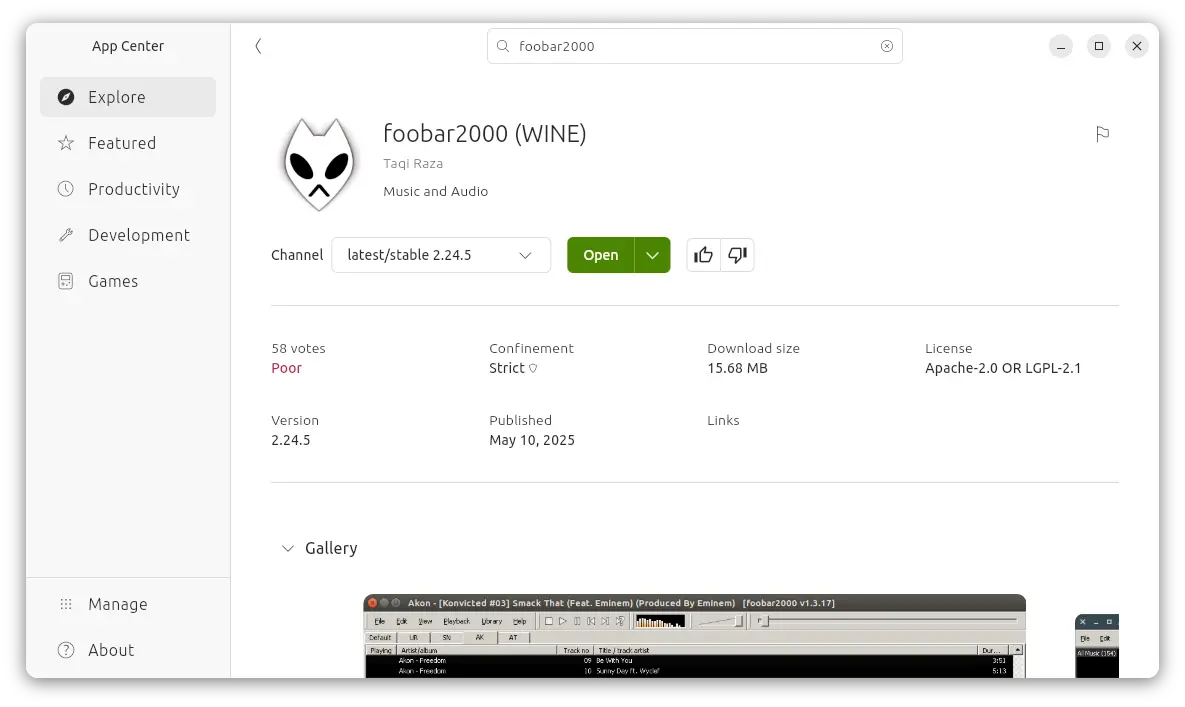Expand the dropdown arrow beside Open
This screenshot has height=707, width=1185.
pos(652,255)
